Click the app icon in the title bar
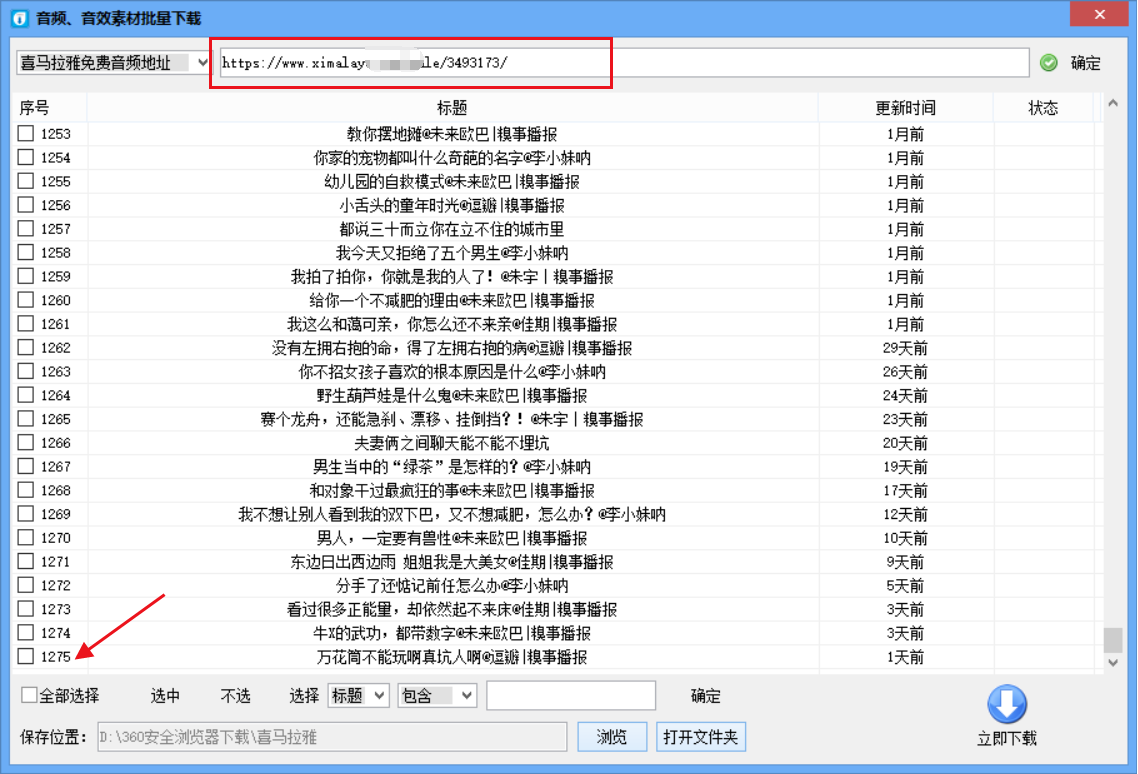This screenshot has width=1138, height=774. 20,18
